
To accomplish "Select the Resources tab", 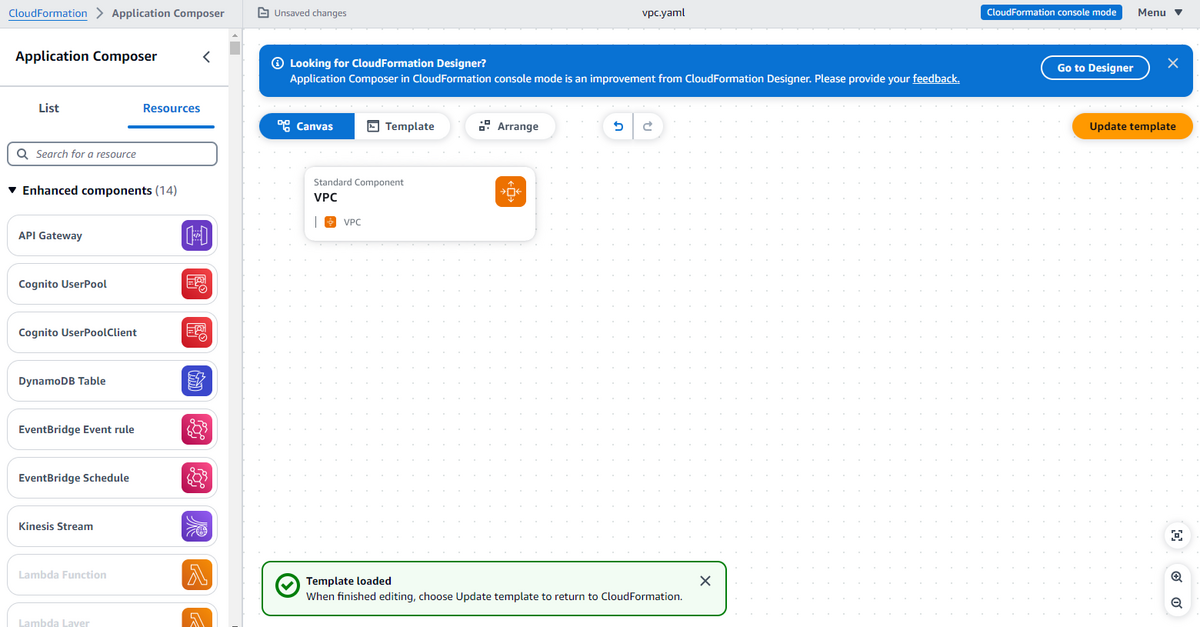I will click(171, 108).
